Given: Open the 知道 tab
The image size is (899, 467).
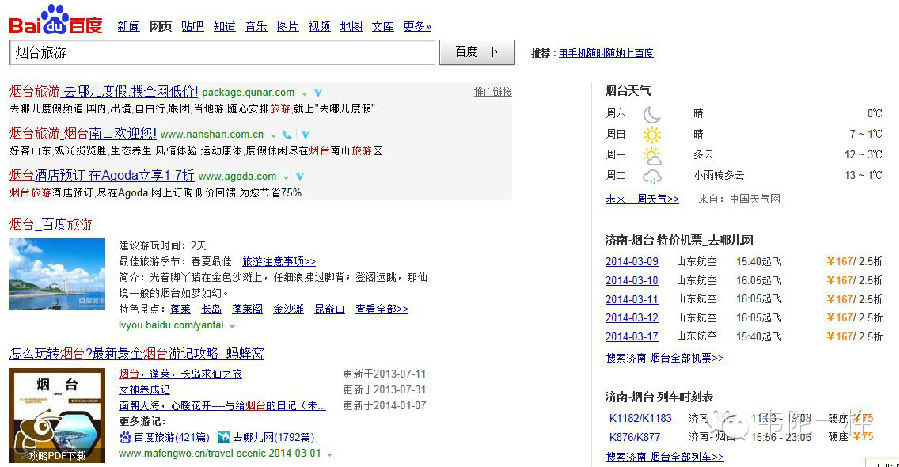Looking at the screenshot, I should (225, 26).
